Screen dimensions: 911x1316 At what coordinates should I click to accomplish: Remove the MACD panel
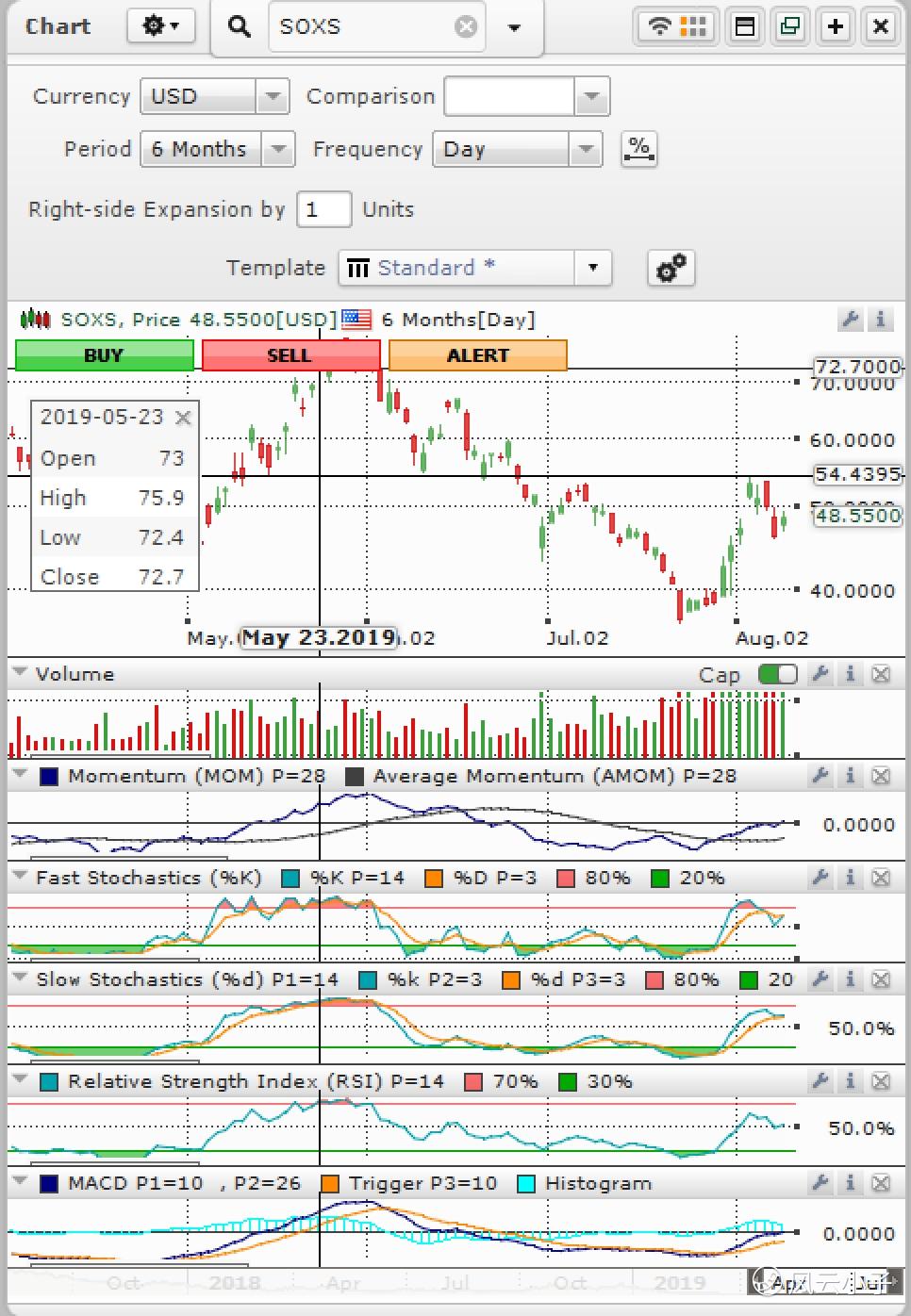pos(881,1183)
